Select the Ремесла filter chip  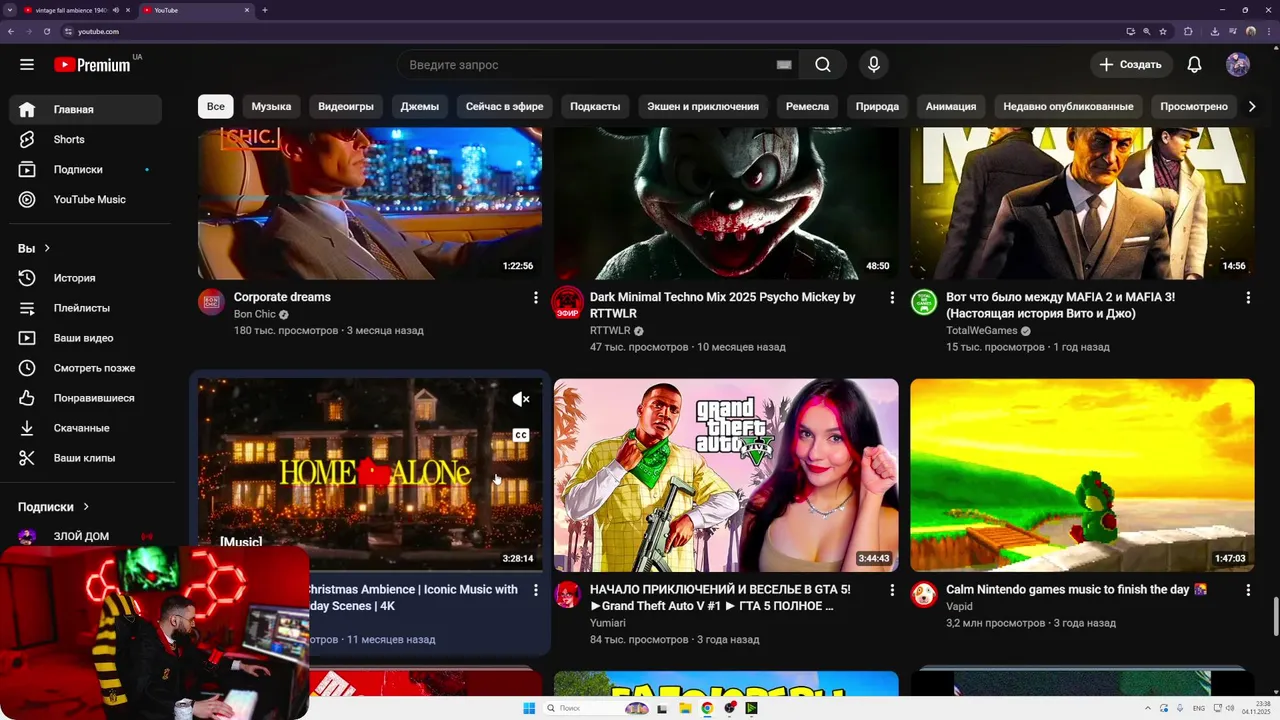(x=807, y=106)
